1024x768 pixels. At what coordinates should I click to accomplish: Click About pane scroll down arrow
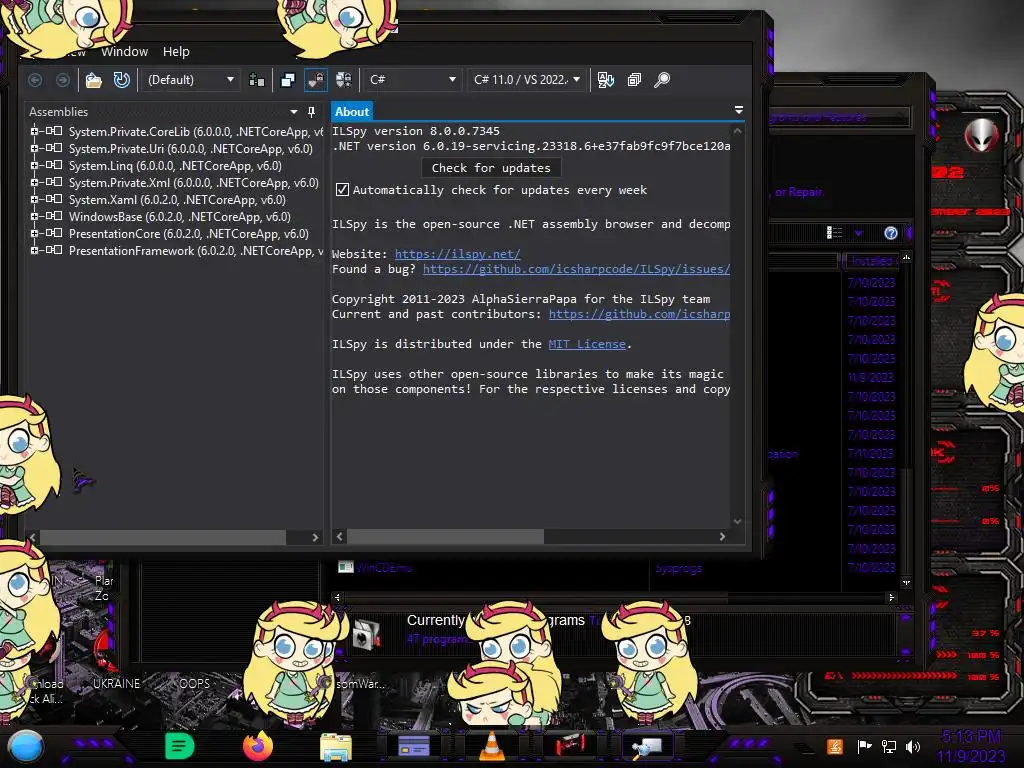tap(737, 521)
